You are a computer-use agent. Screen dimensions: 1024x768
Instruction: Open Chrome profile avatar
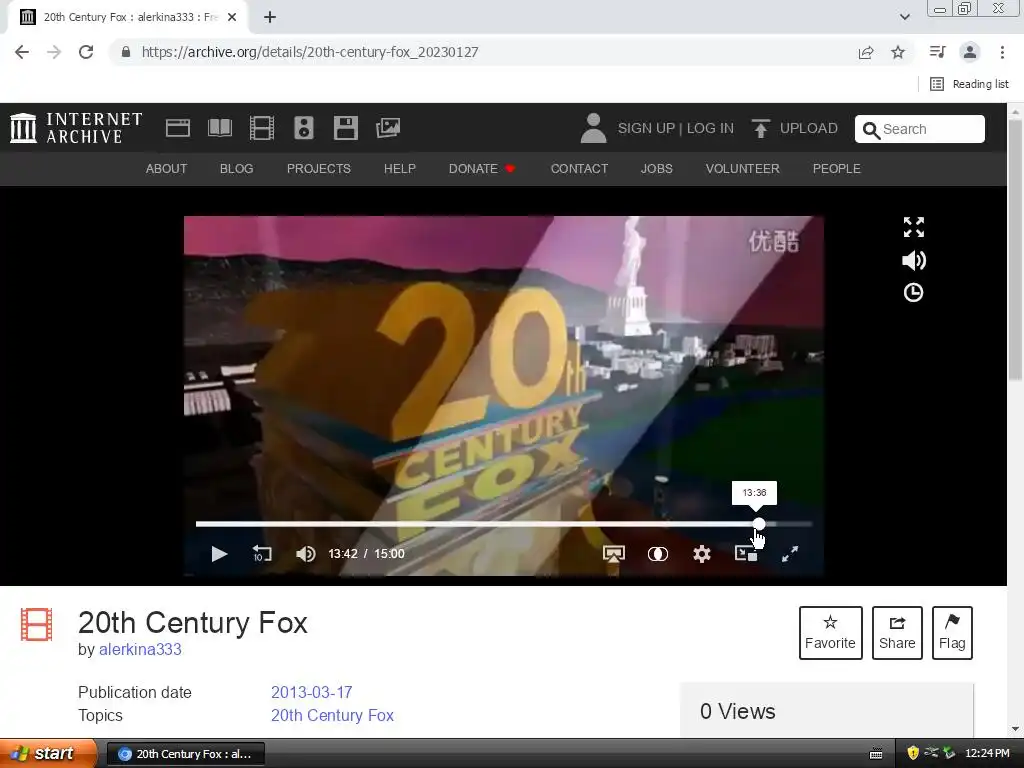point(970,52)
